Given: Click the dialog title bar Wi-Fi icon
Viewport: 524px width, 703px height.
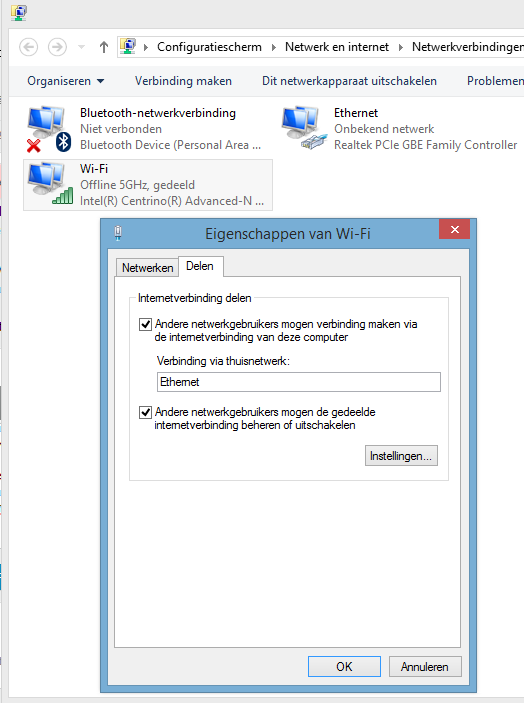Looking at the screenshot, I should click(x=118, y=233).
